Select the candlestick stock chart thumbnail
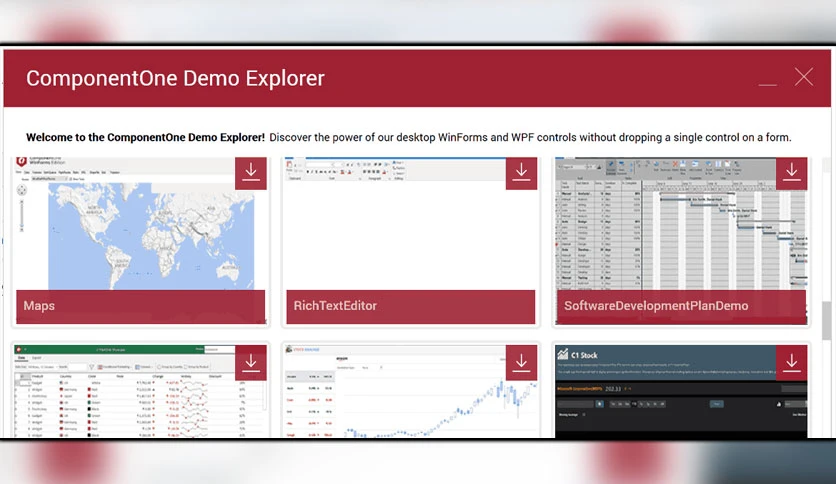836x484 pixels. tap(411, 391)
